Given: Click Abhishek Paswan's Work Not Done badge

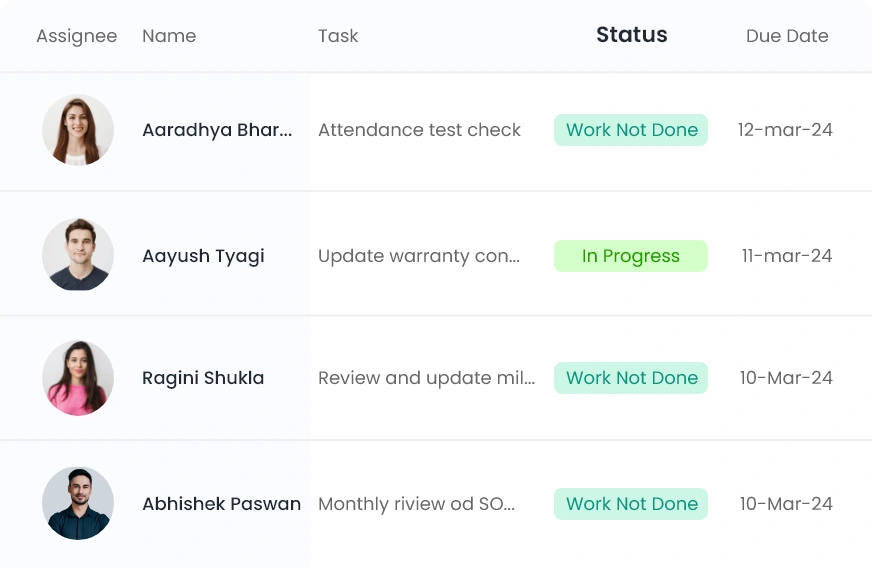Looking at the screenshot, I should [x=631, y=504].
